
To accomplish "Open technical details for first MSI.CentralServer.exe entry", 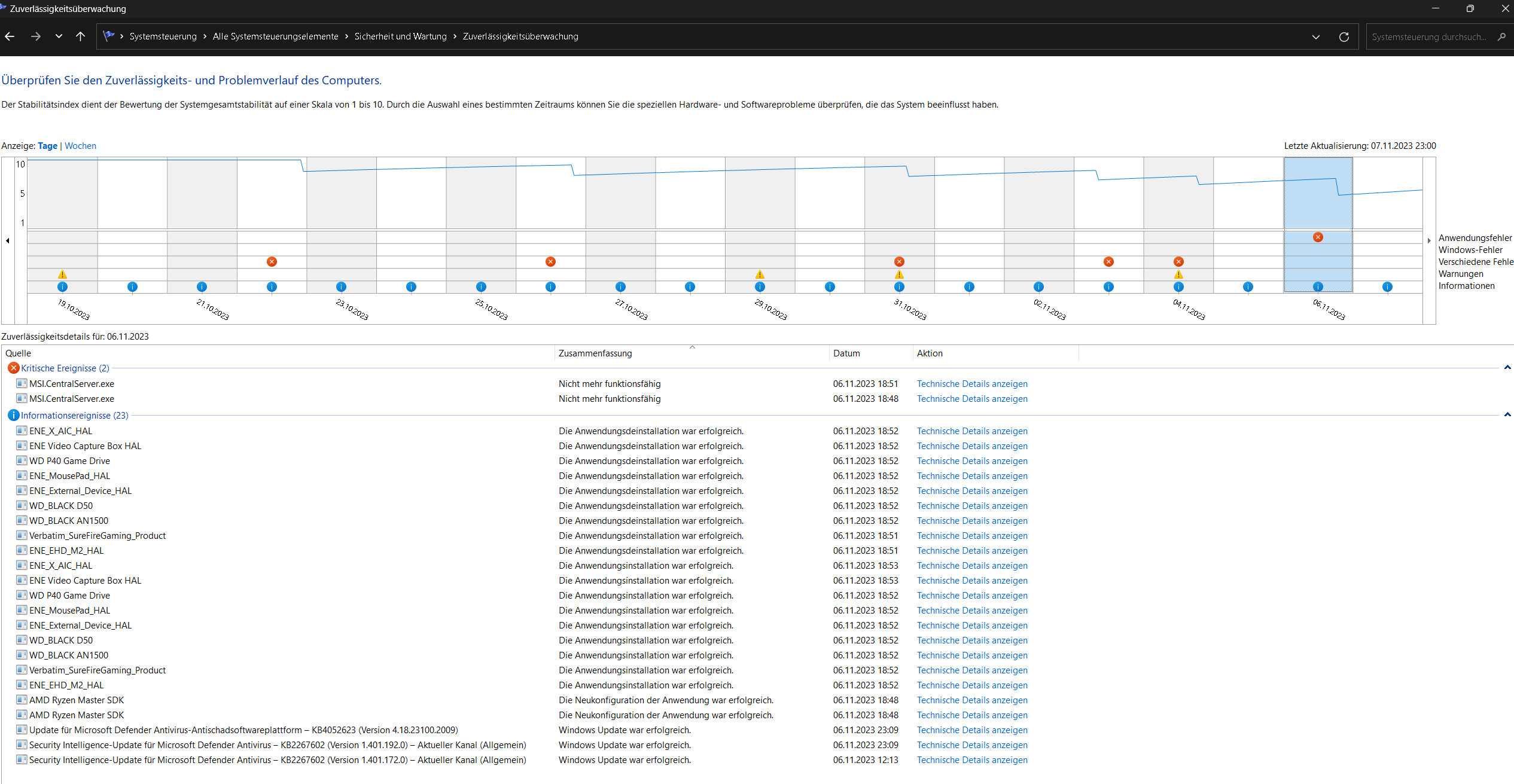I will click(971, 384).
